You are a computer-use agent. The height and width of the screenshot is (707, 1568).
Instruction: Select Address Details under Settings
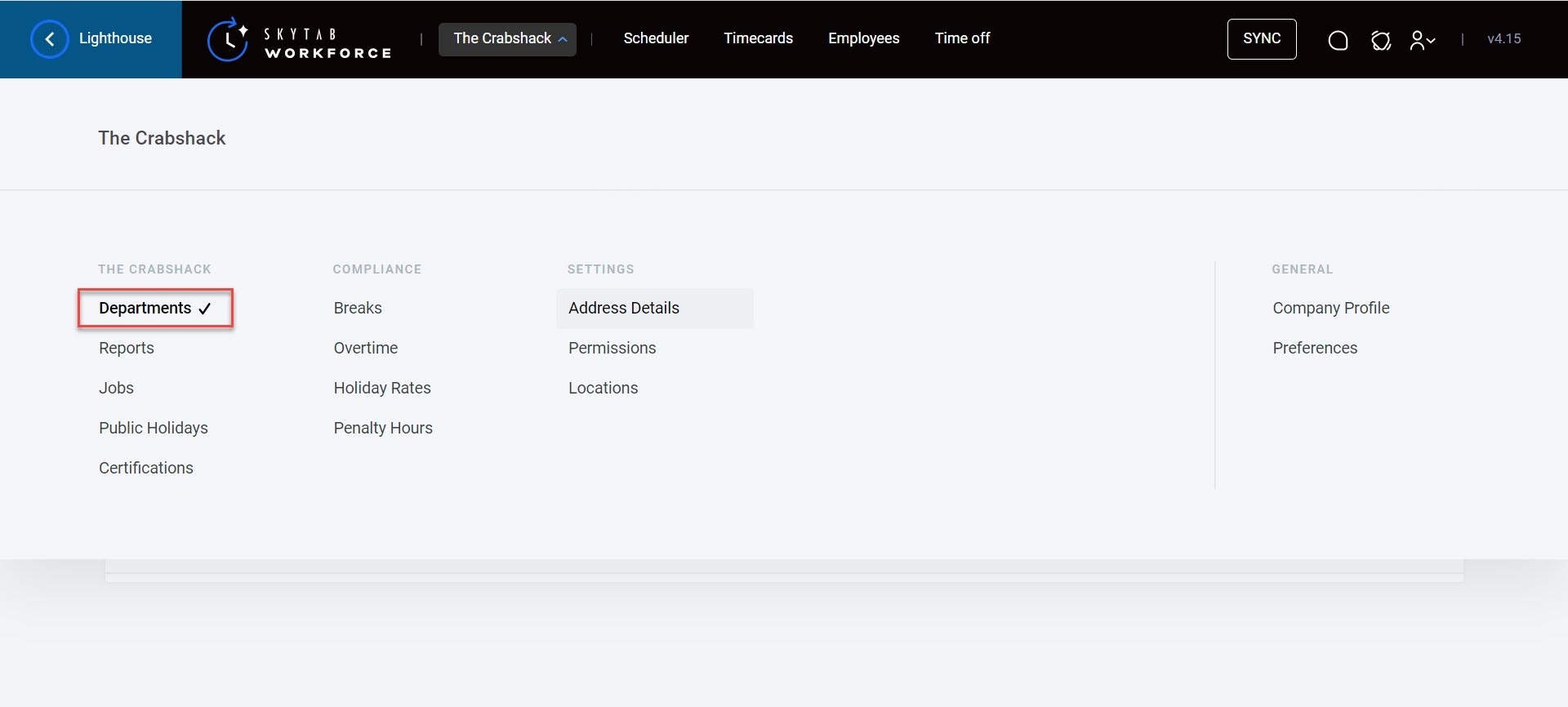tap(624, 308)
